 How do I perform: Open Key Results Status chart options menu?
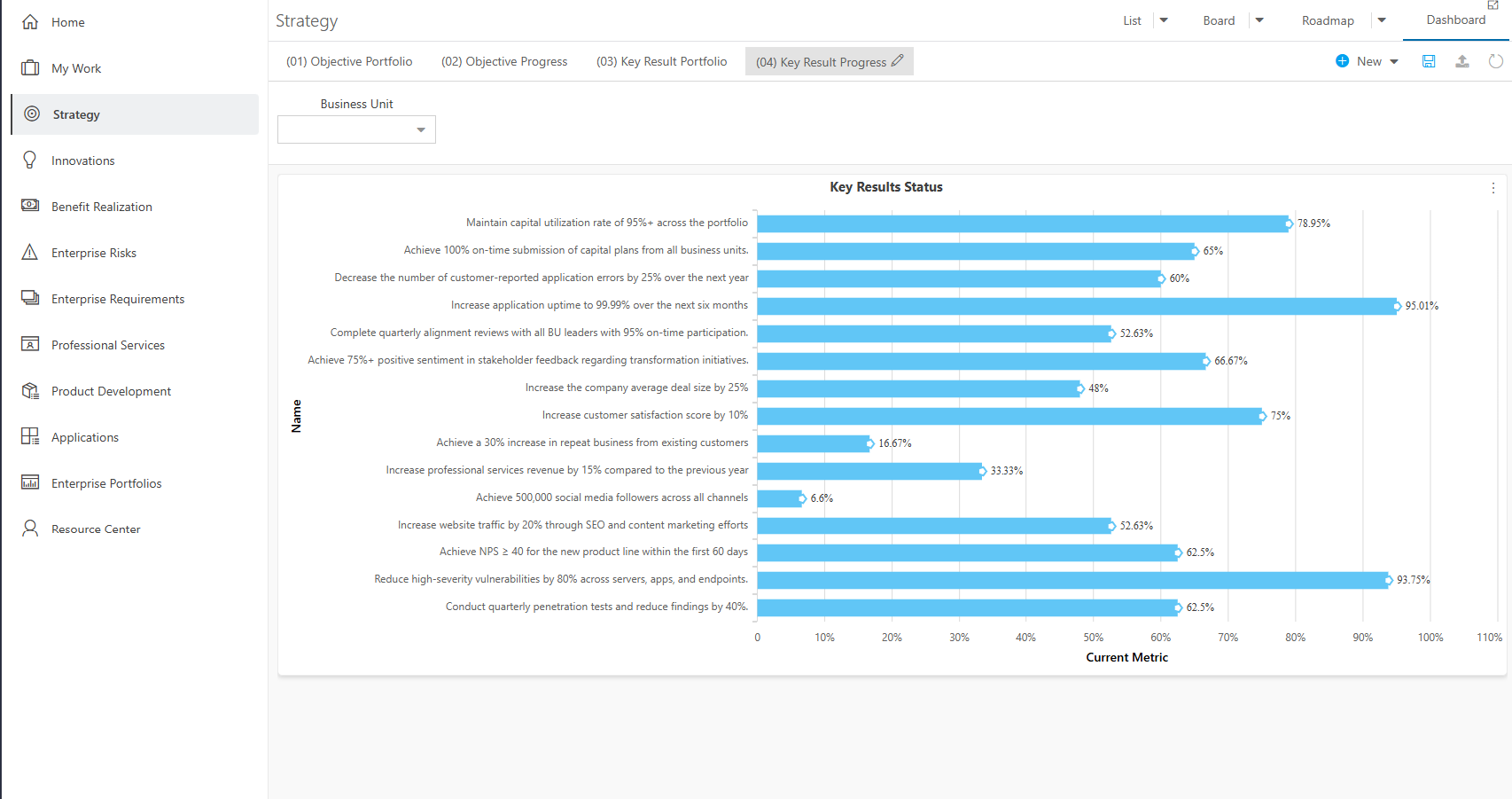tap(1493, 188)
